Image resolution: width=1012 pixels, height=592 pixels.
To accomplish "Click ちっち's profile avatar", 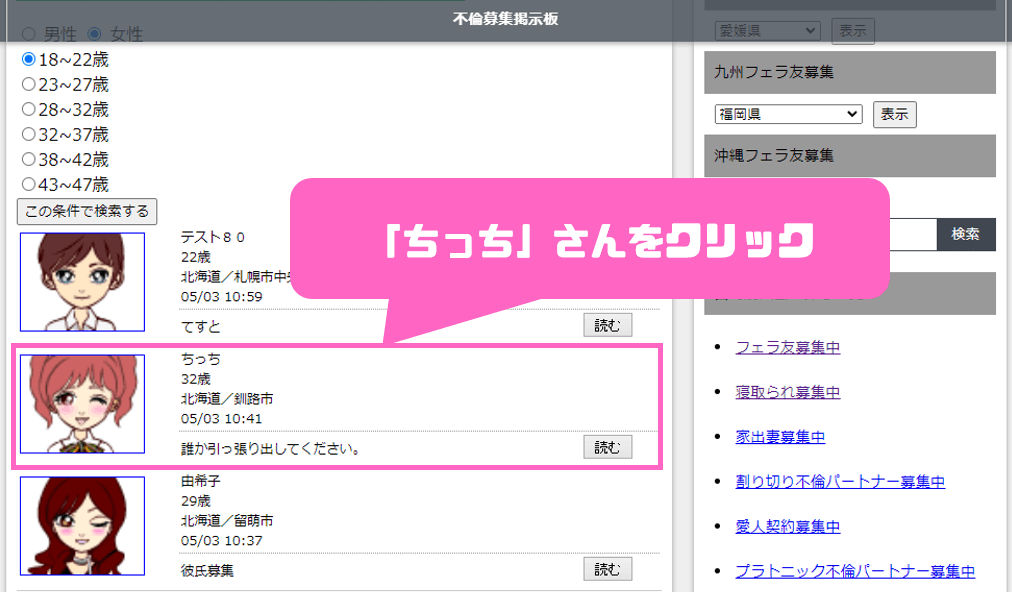I will click(82, 404).
